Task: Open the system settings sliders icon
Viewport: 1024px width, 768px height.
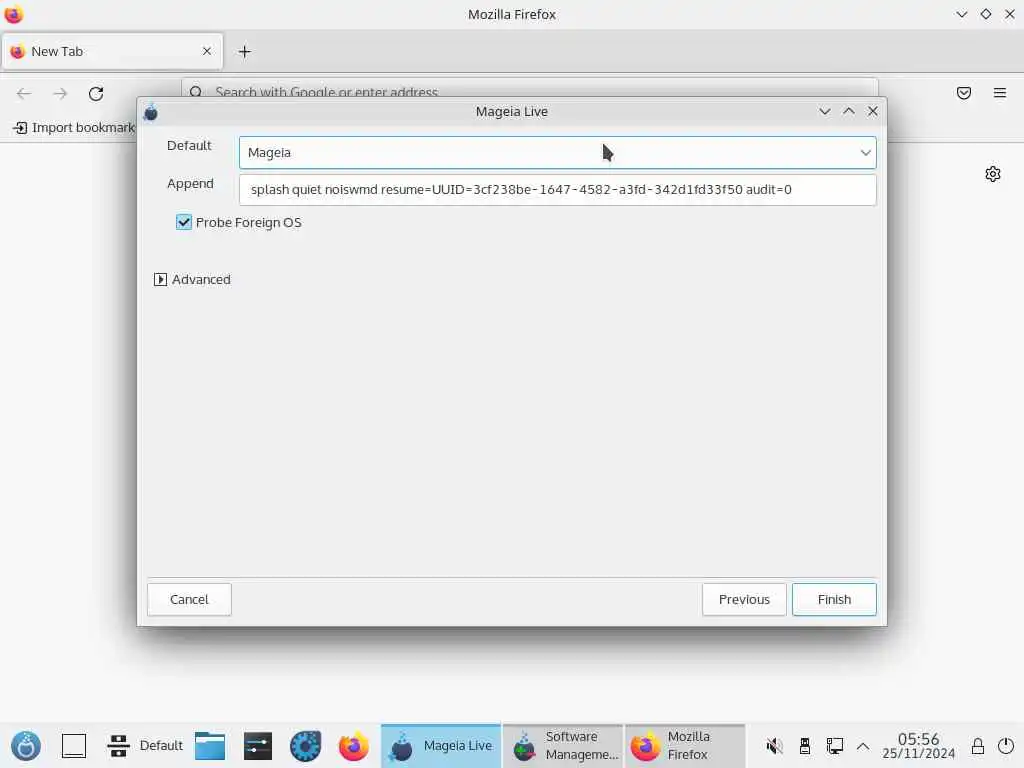Action: click(258, 746)
